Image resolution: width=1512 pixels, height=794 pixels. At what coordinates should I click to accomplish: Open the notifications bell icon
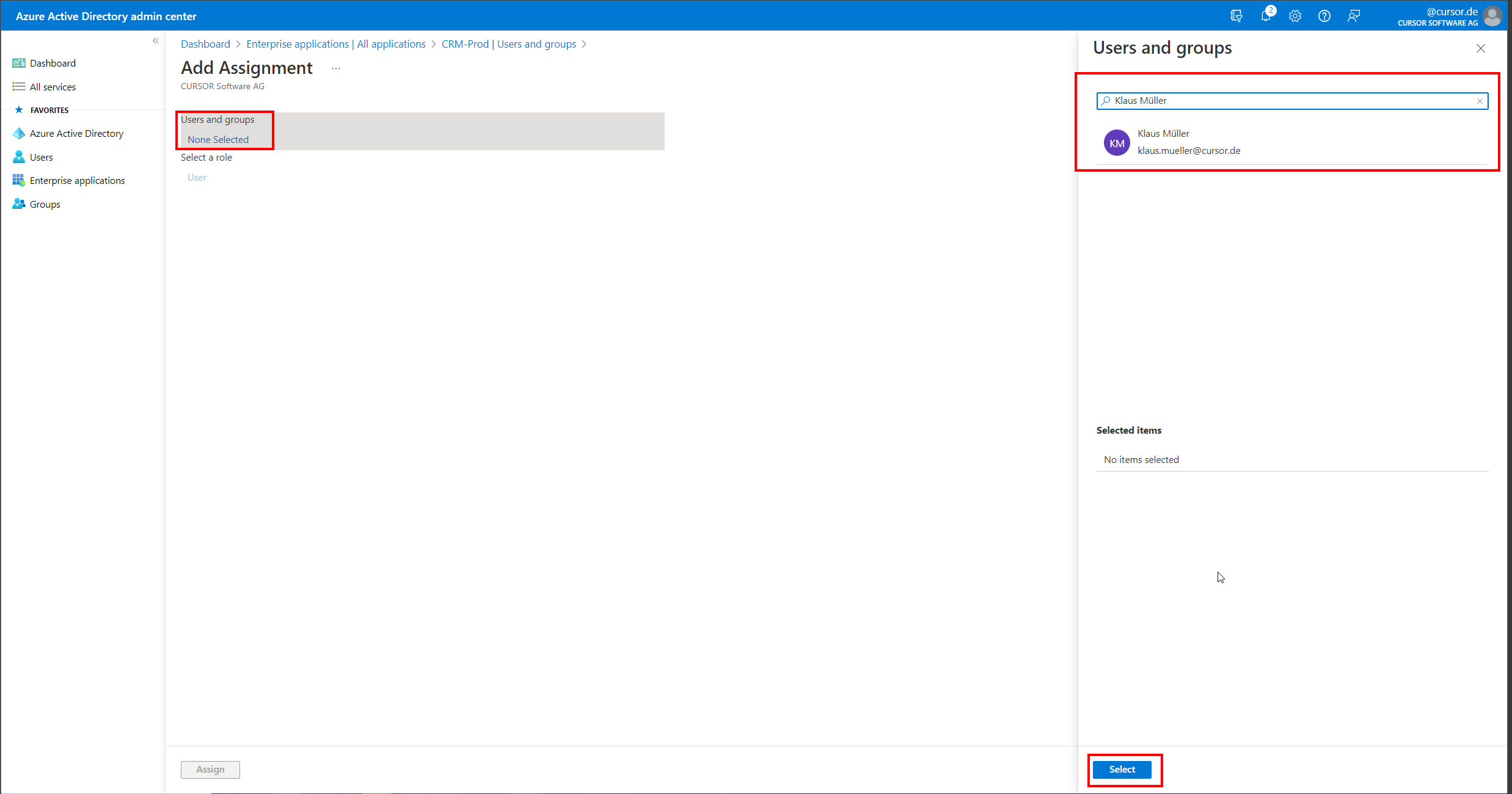point(1265,16)
